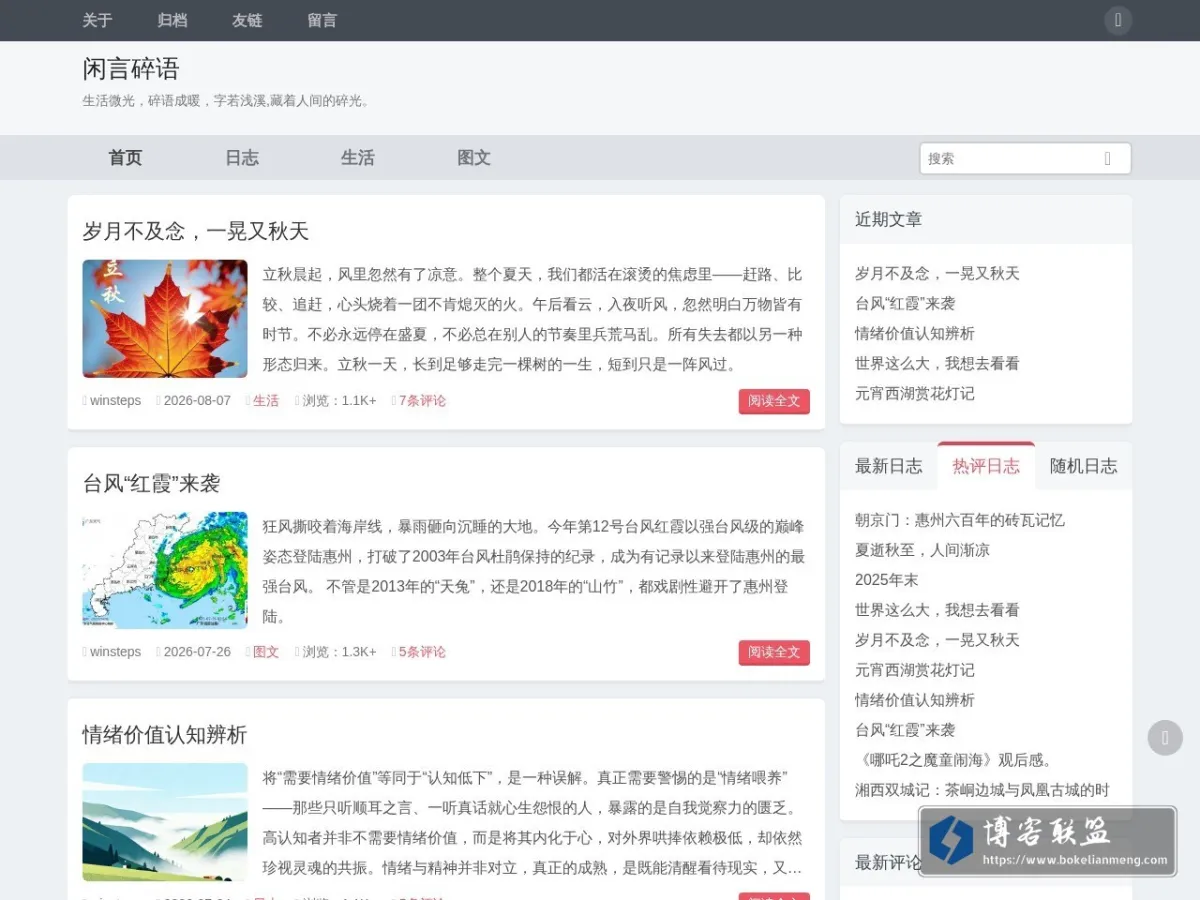Switch to the 随机日志 tab
1200x900 pixels.
pos(1084,466)
